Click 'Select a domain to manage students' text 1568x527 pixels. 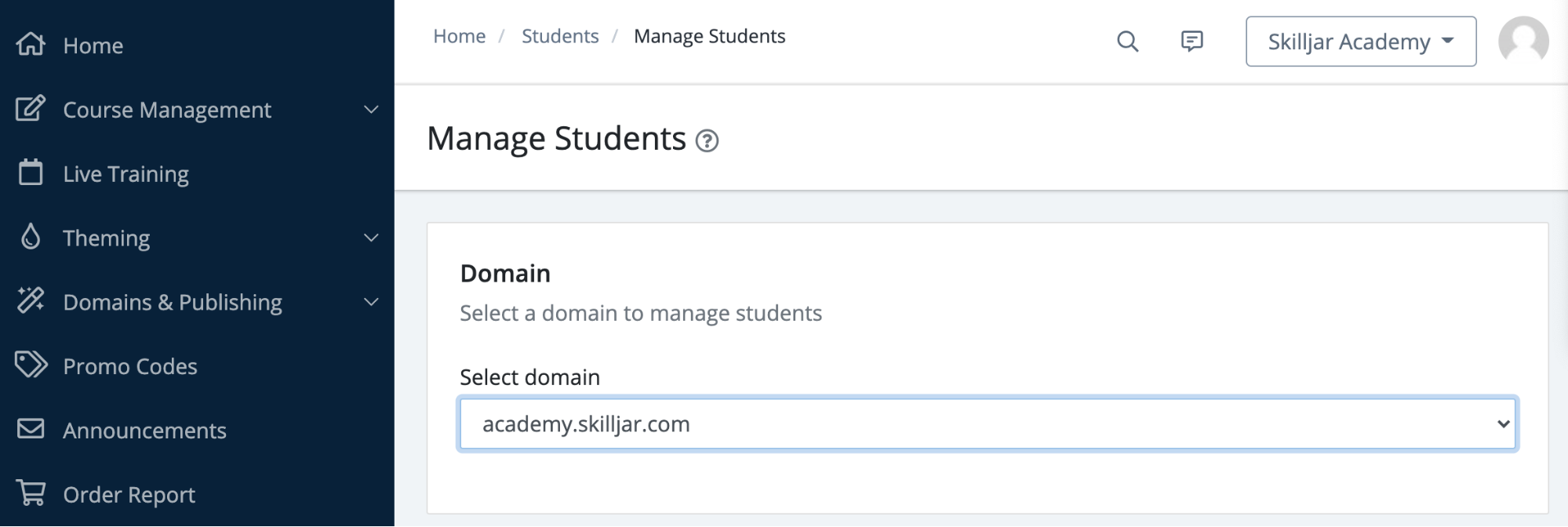[x=641, y=314]
